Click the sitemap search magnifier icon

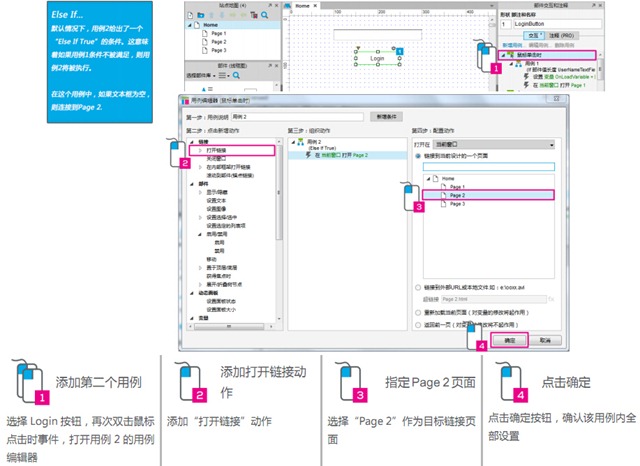click(x=264, y=15)
